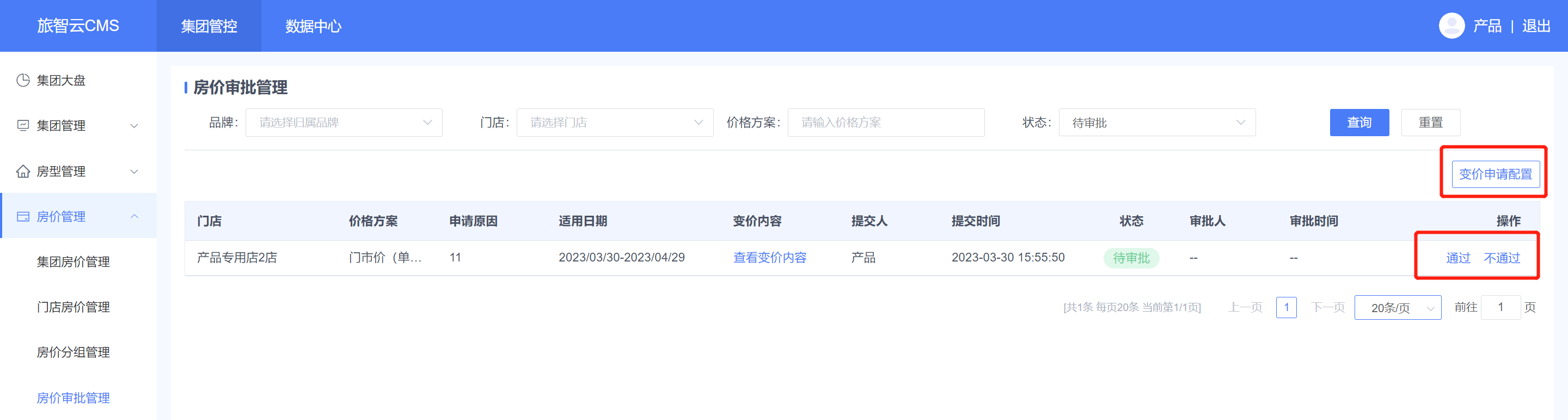Expand the 集团管理 menu chevron
This screenshot has height=420, width=1568.
click(134, 126)
